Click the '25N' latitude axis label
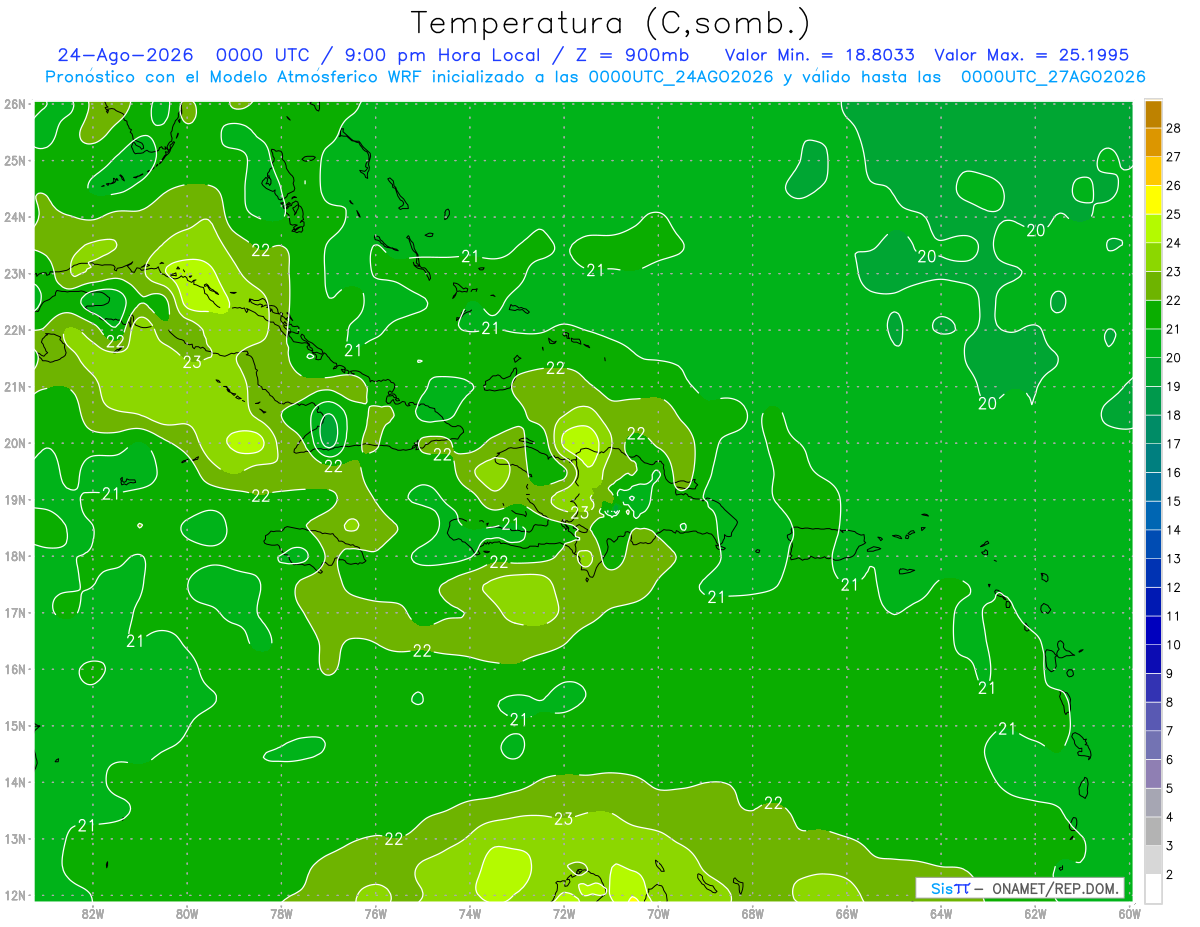This screenshot has width=1200, height=927. tap(14, 160)
